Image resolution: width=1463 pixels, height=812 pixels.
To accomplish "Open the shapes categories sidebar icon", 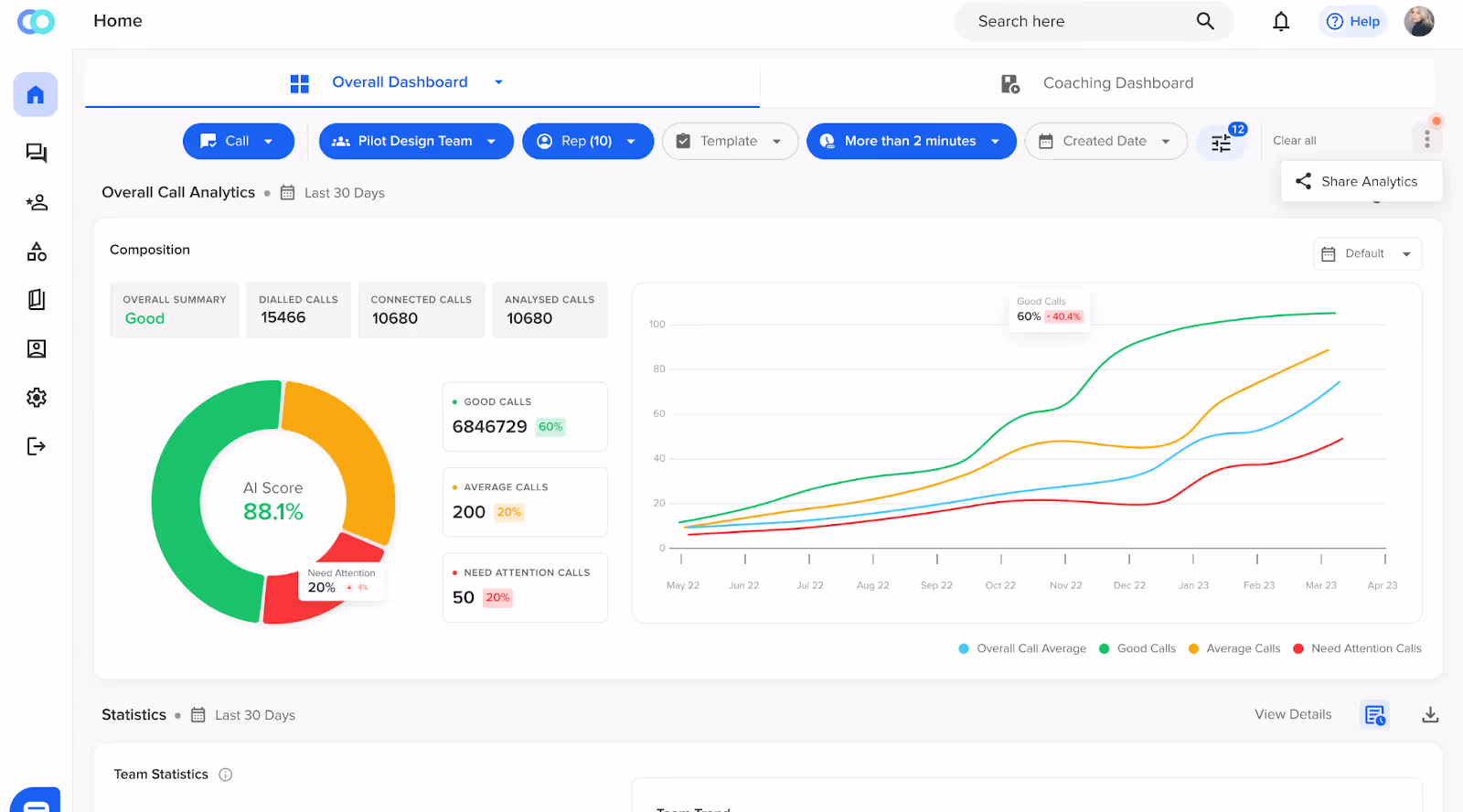I will tap(37, 251).
